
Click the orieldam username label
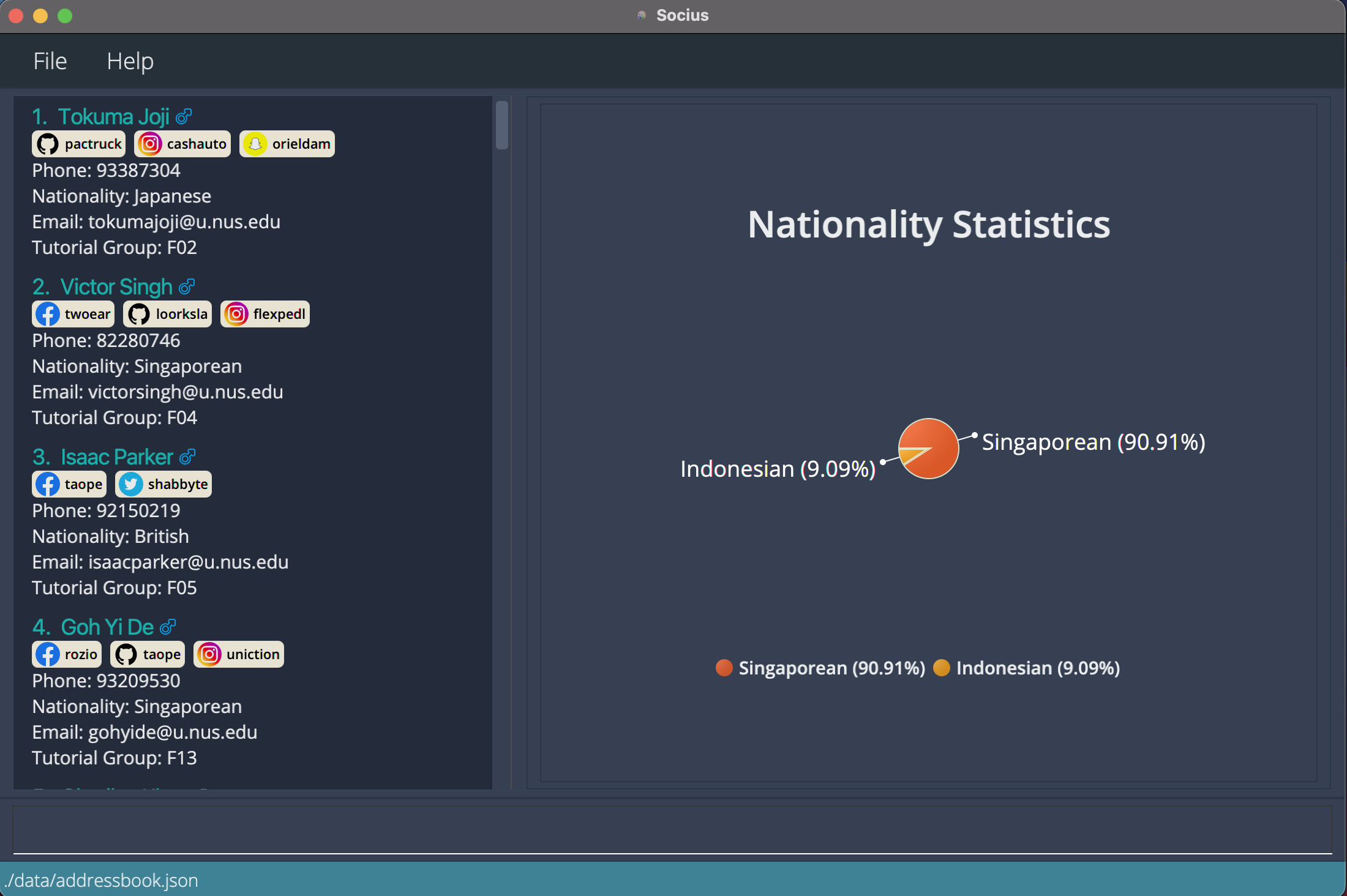(x=301, y=144)
